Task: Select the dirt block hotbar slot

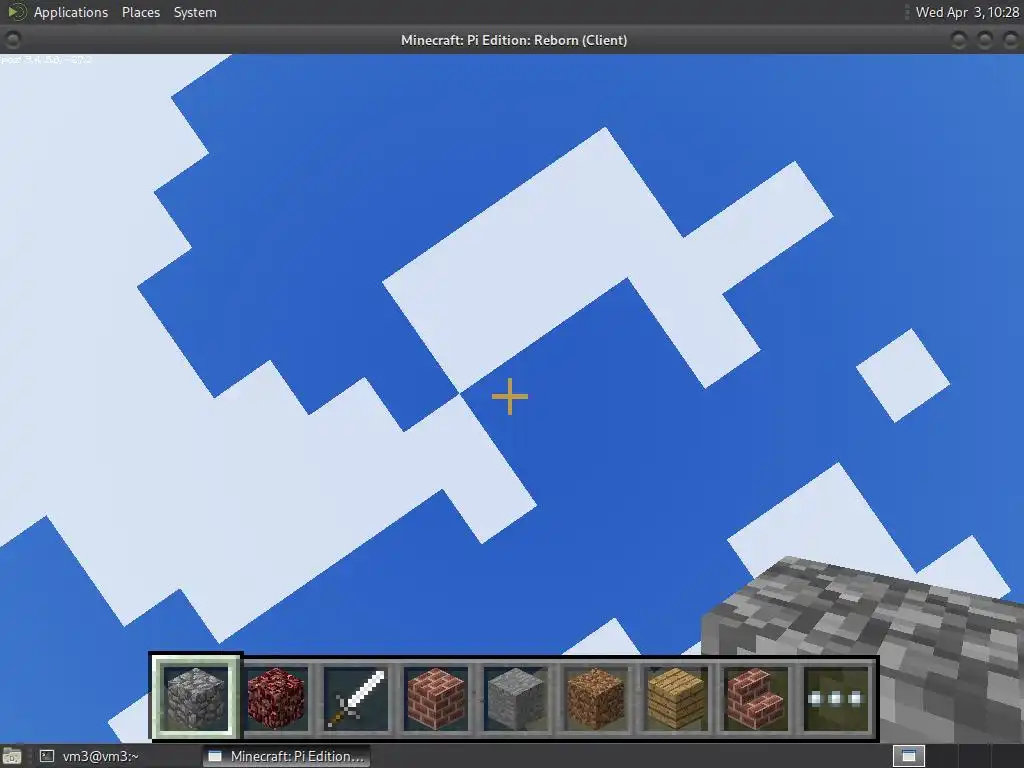Action: pos(596,698)
